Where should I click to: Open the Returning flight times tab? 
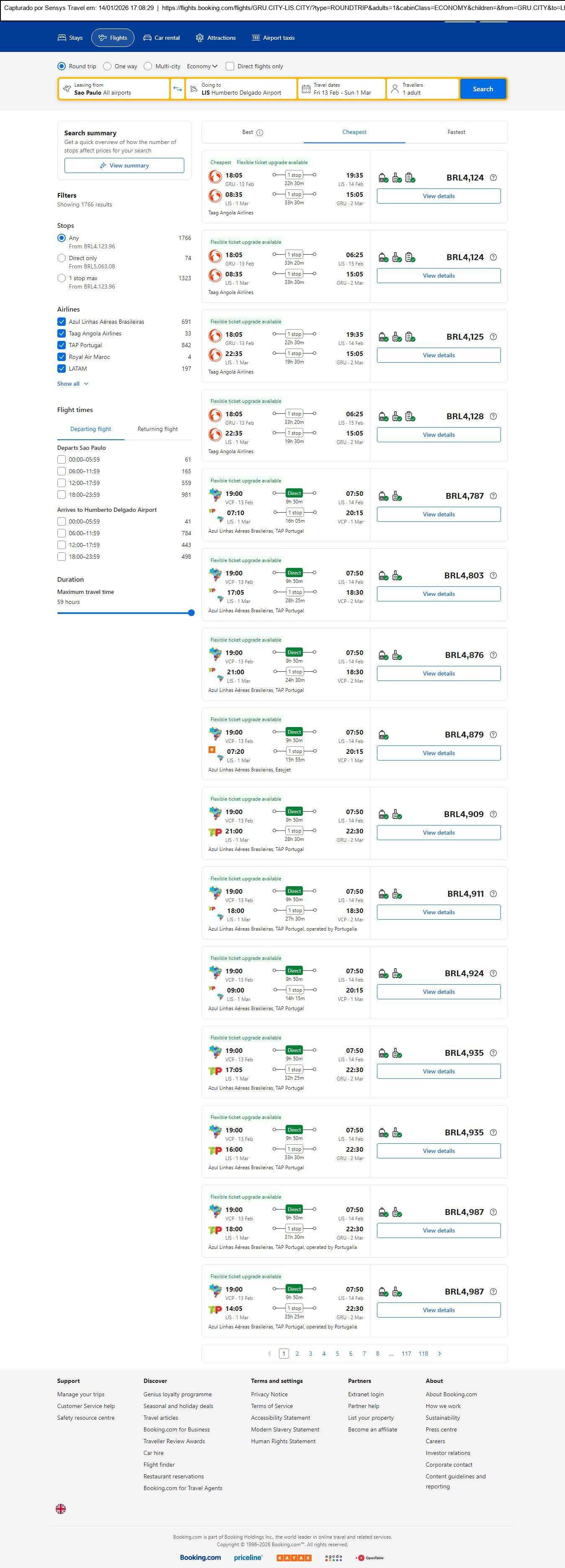click(x=157, y=429)
